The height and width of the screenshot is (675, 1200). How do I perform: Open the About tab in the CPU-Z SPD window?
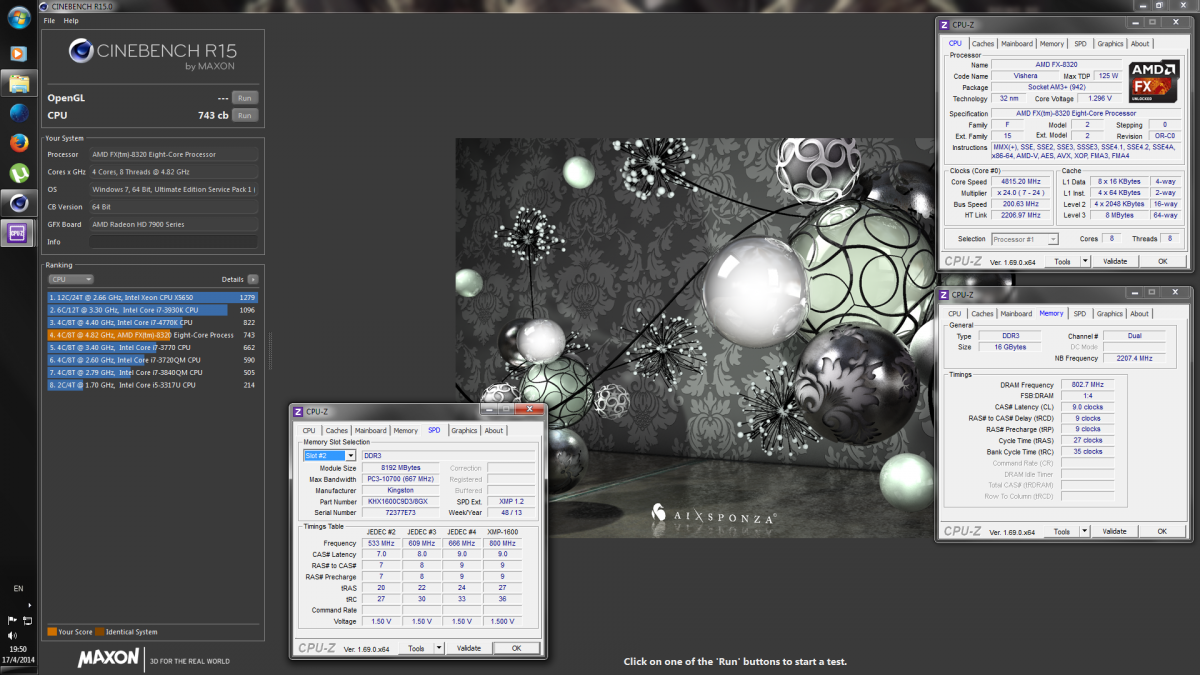pyautogui.click(x=494, y=431)
